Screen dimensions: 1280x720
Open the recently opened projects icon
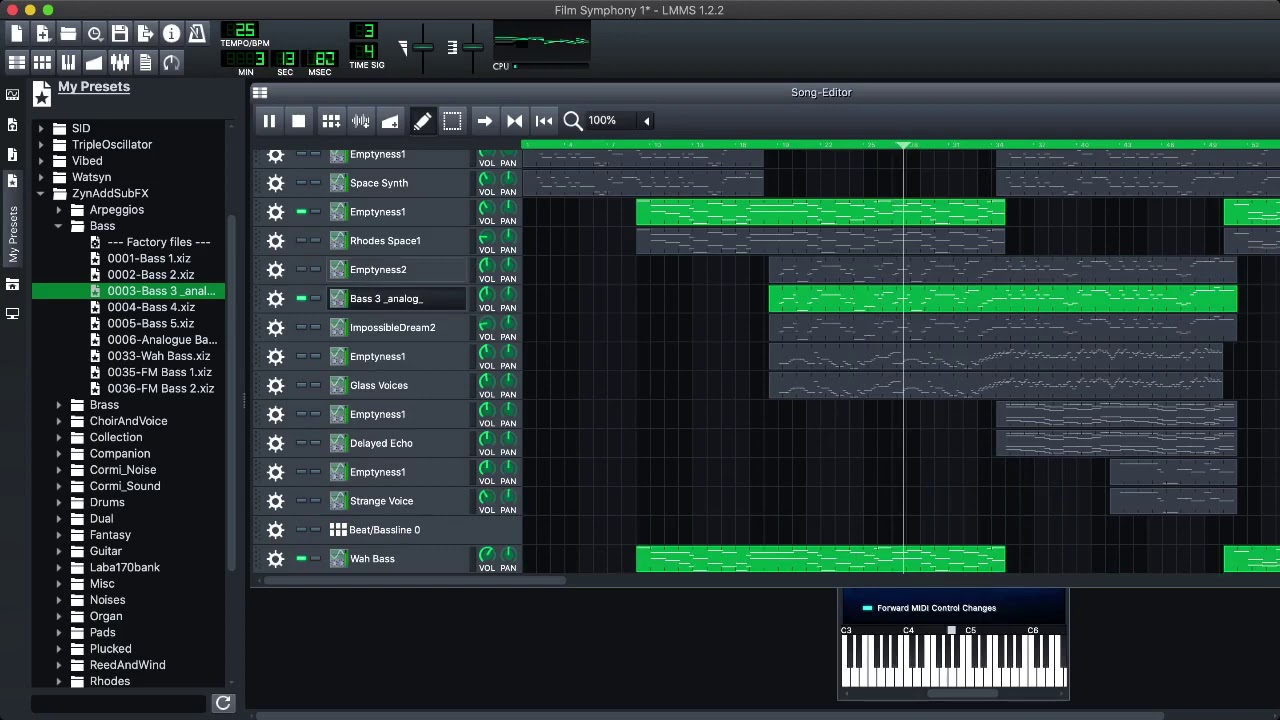pyautogui.click(x=94, y=34)
